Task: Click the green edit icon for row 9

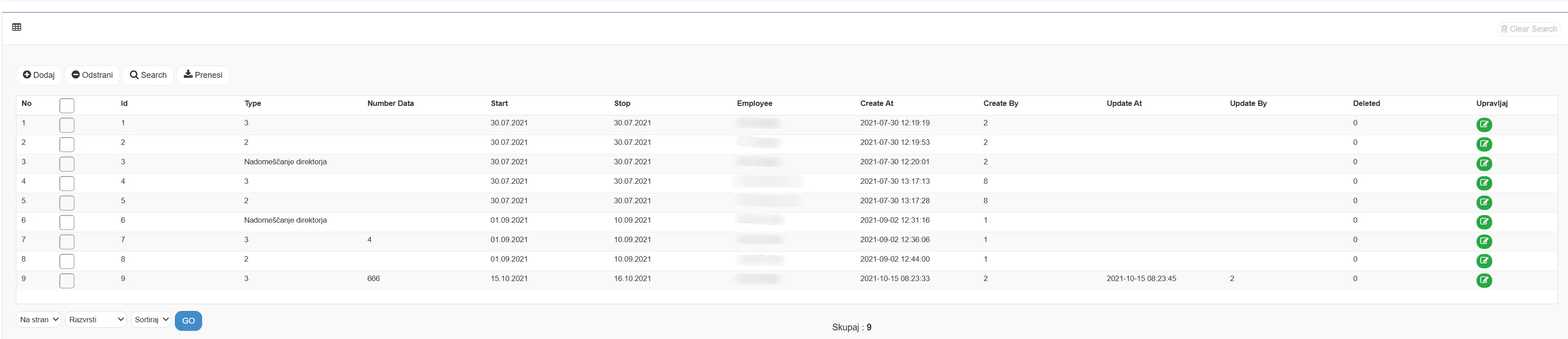Action: [x=1483, y=280]
